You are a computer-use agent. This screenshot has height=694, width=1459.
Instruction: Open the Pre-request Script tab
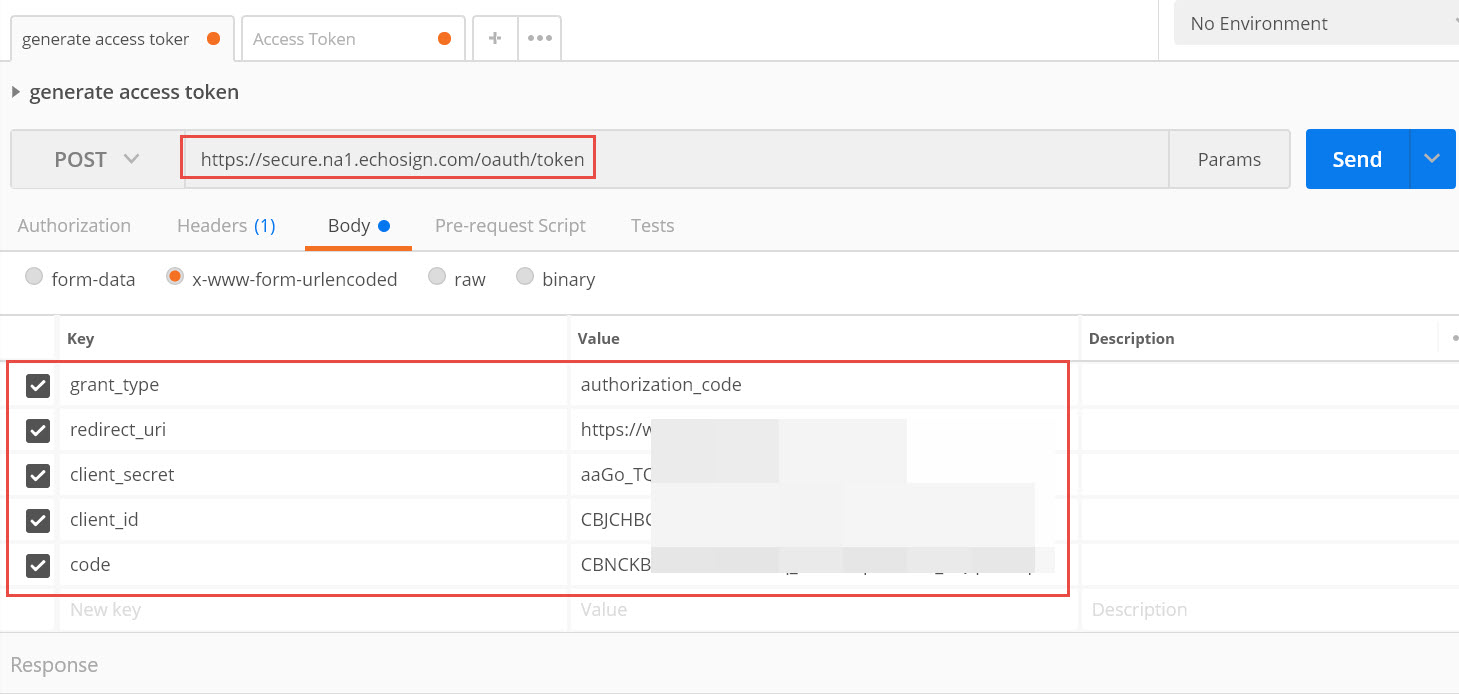[510, 226]
